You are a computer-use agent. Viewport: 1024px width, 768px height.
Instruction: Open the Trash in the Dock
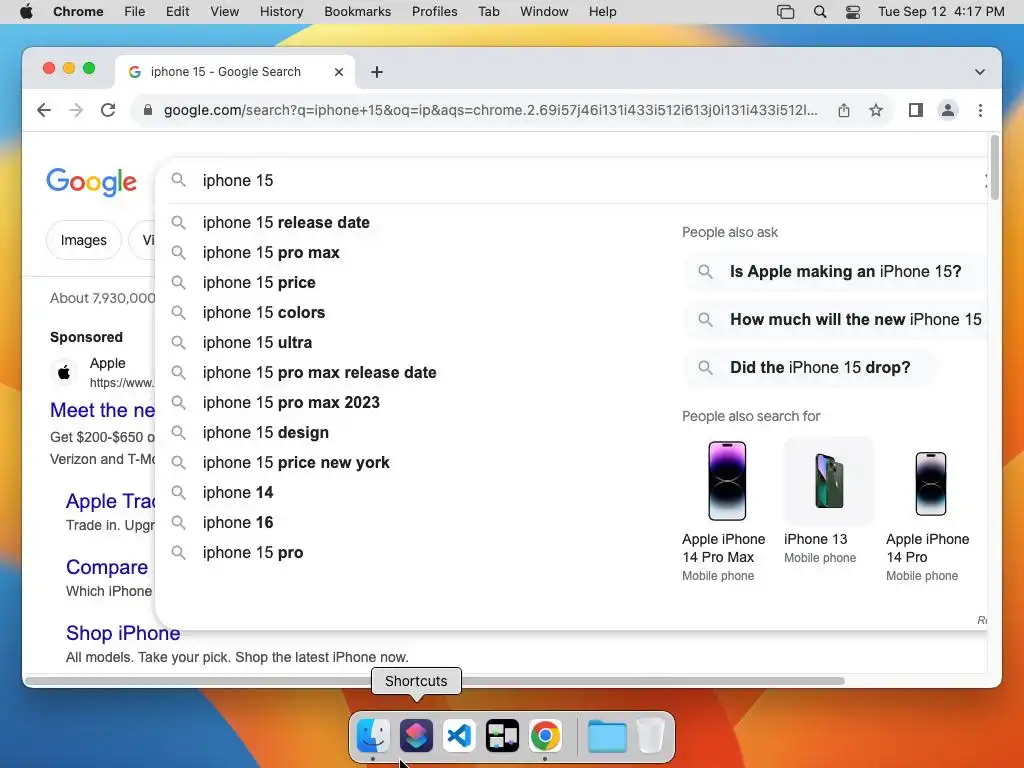pos(650,735)
